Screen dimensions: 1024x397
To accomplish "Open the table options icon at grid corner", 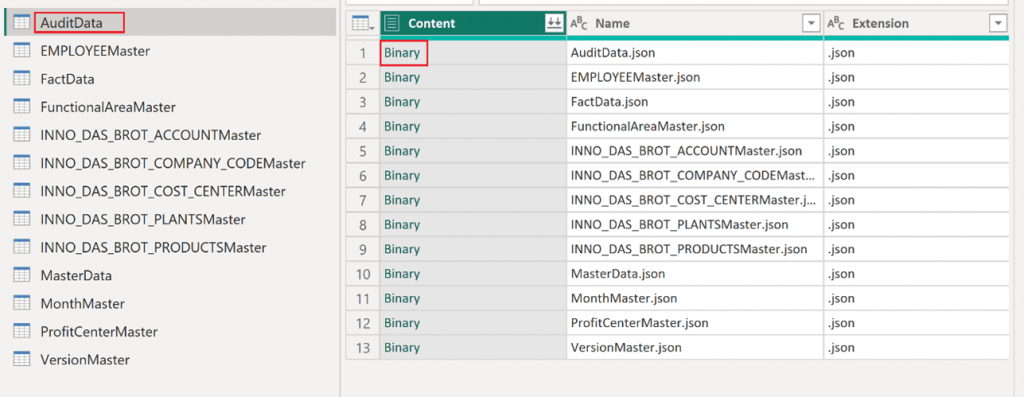I will click(362, 24).
